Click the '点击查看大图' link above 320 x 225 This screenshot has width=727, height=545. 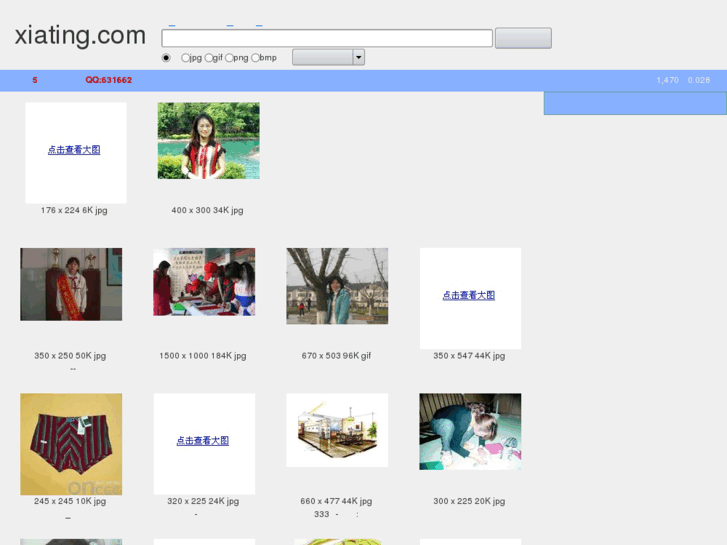pos(203,441)
